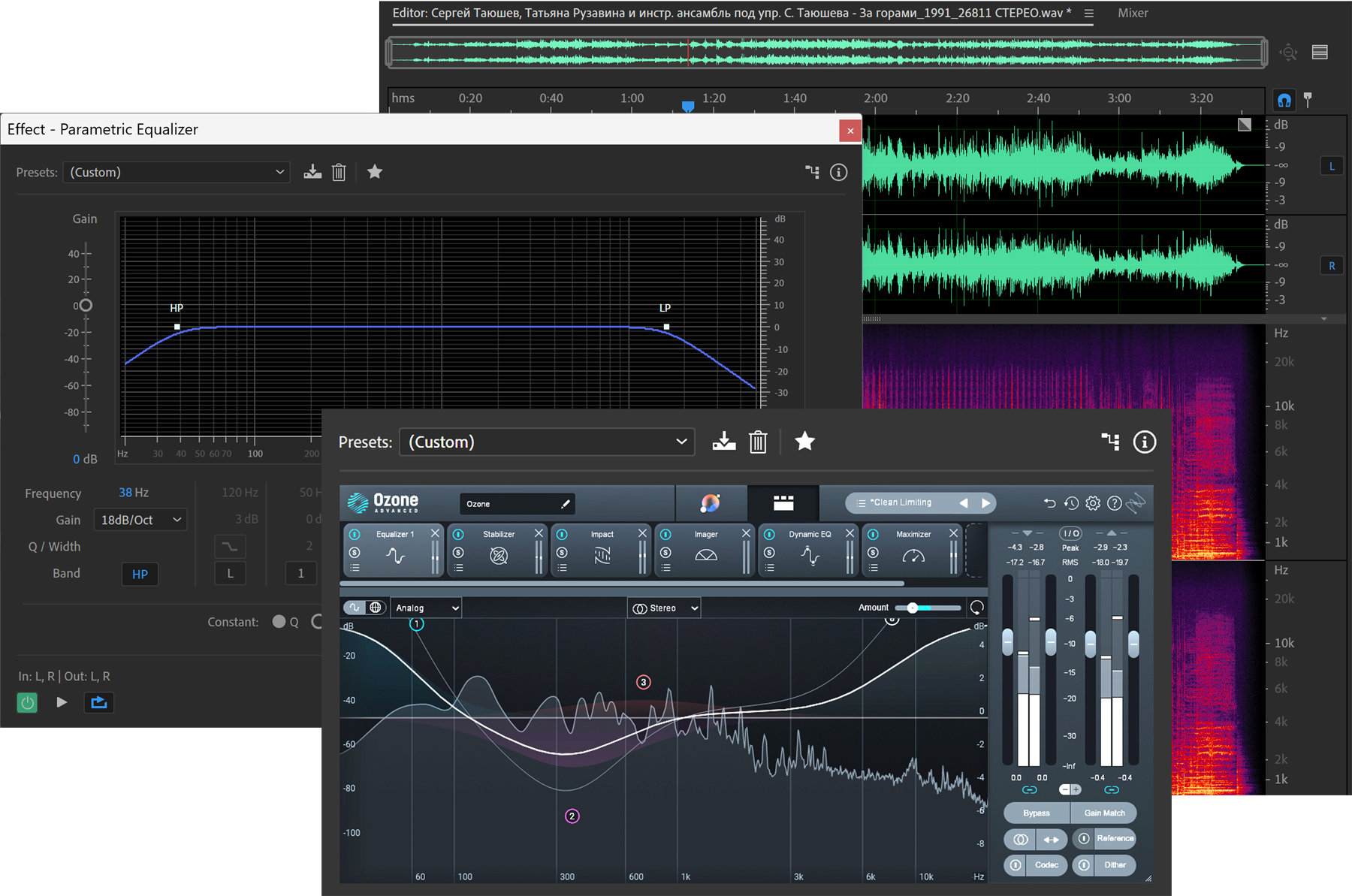1352x896 pixels.
Task: Switch EQ to curve view tab
Action: click(355, 608)
